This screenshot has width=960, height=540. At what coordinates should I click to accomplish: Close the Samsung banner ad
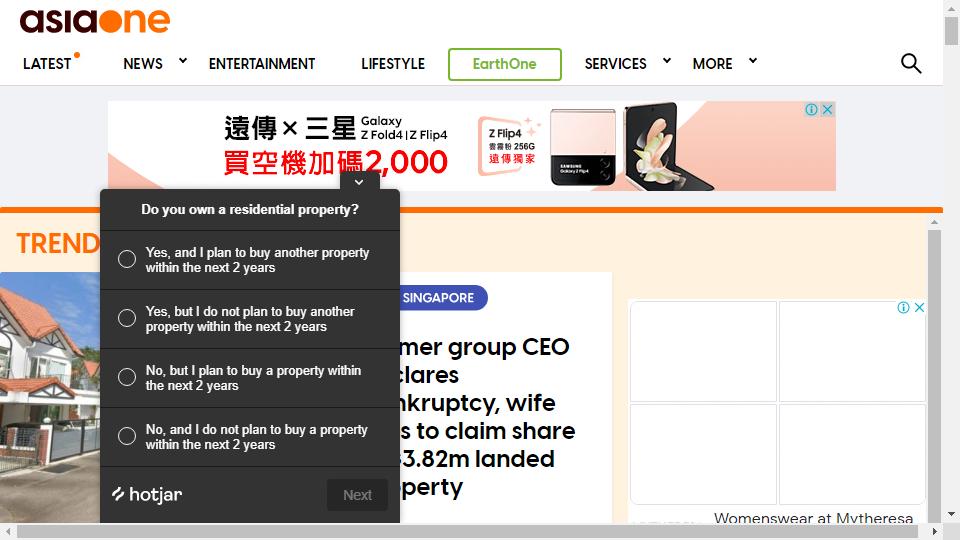(827, 109)
